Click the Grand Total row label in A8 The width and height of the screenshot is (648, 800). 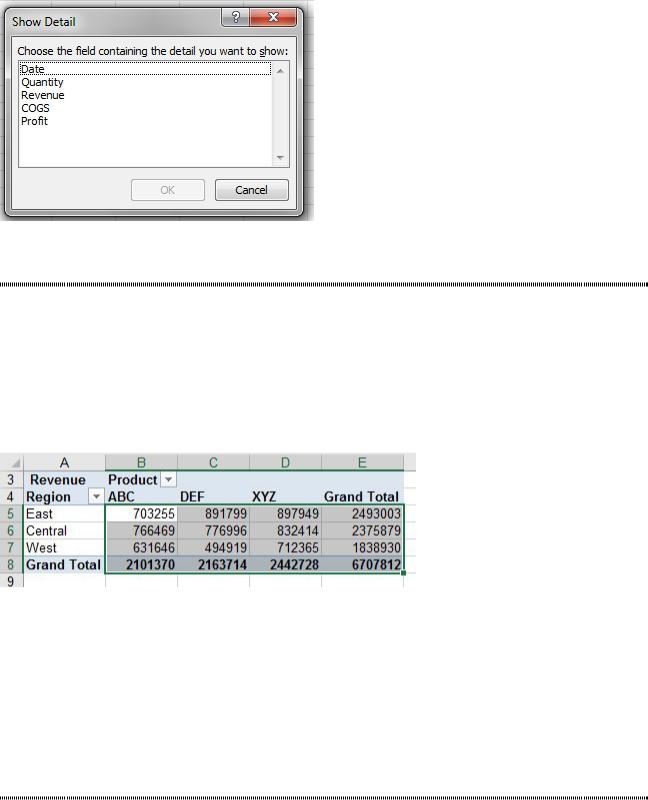pyautogui.click(x=64, y=564)
